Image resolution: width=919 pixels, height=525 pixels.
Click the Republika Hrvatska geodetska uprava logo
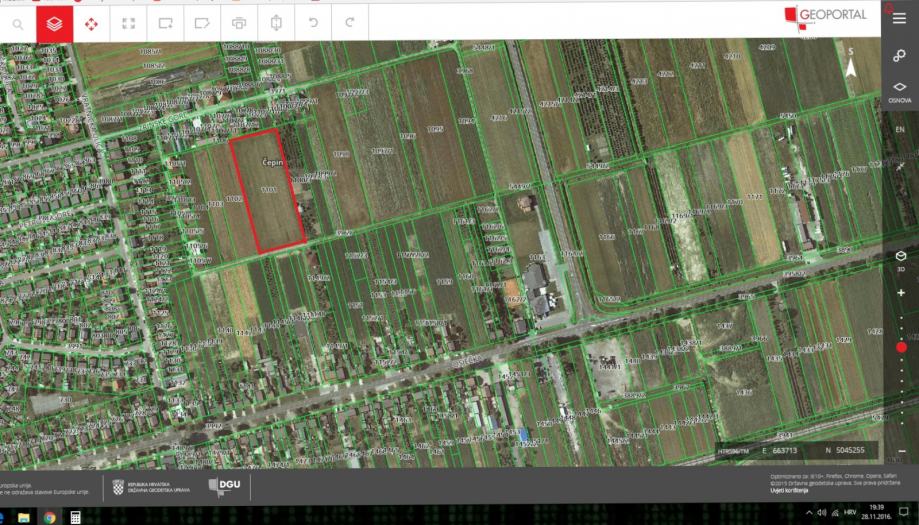151,487
